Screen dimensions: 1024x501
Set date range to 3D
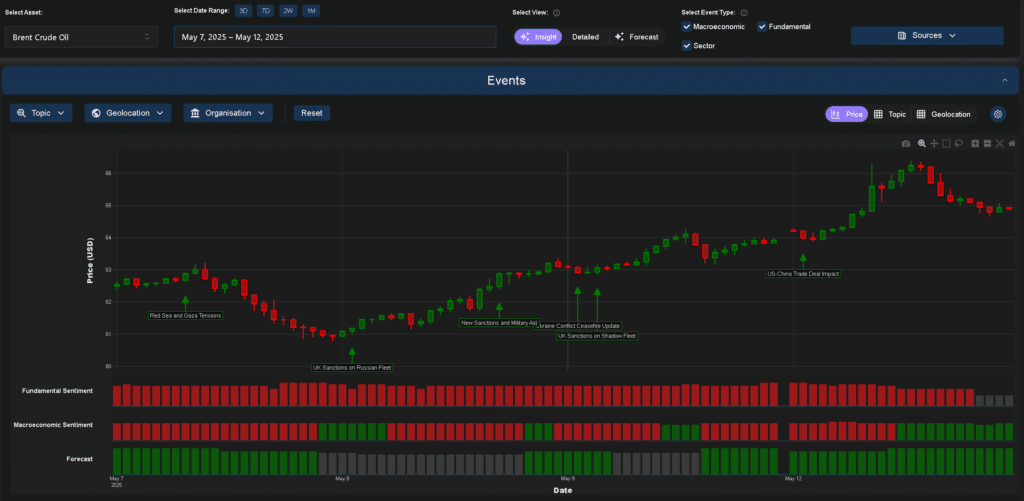click(x=244, y=11)
